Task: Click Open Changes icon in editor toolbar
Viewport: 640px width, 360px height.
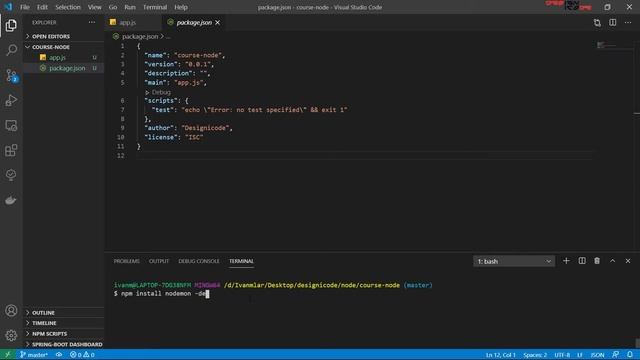Action: coord(597,22)
